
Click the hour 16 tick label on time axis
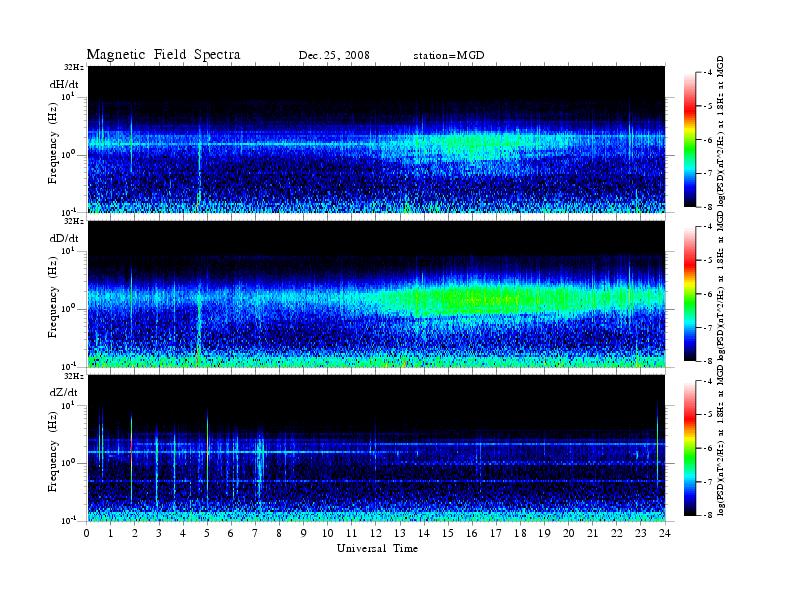[x=472, y=533]
